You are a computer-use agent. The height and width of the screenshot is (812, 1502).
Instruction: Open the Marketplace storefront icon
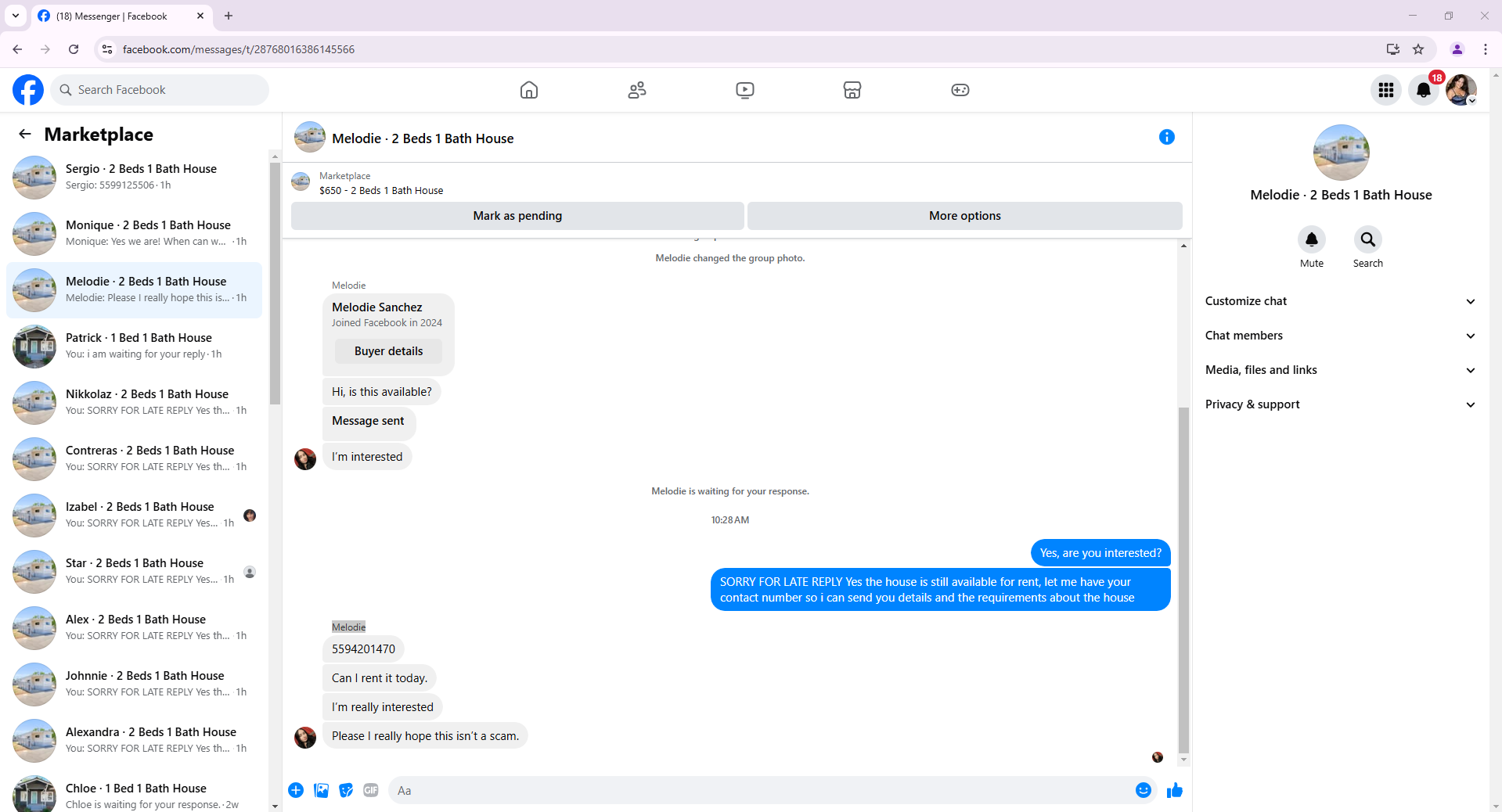852,90
